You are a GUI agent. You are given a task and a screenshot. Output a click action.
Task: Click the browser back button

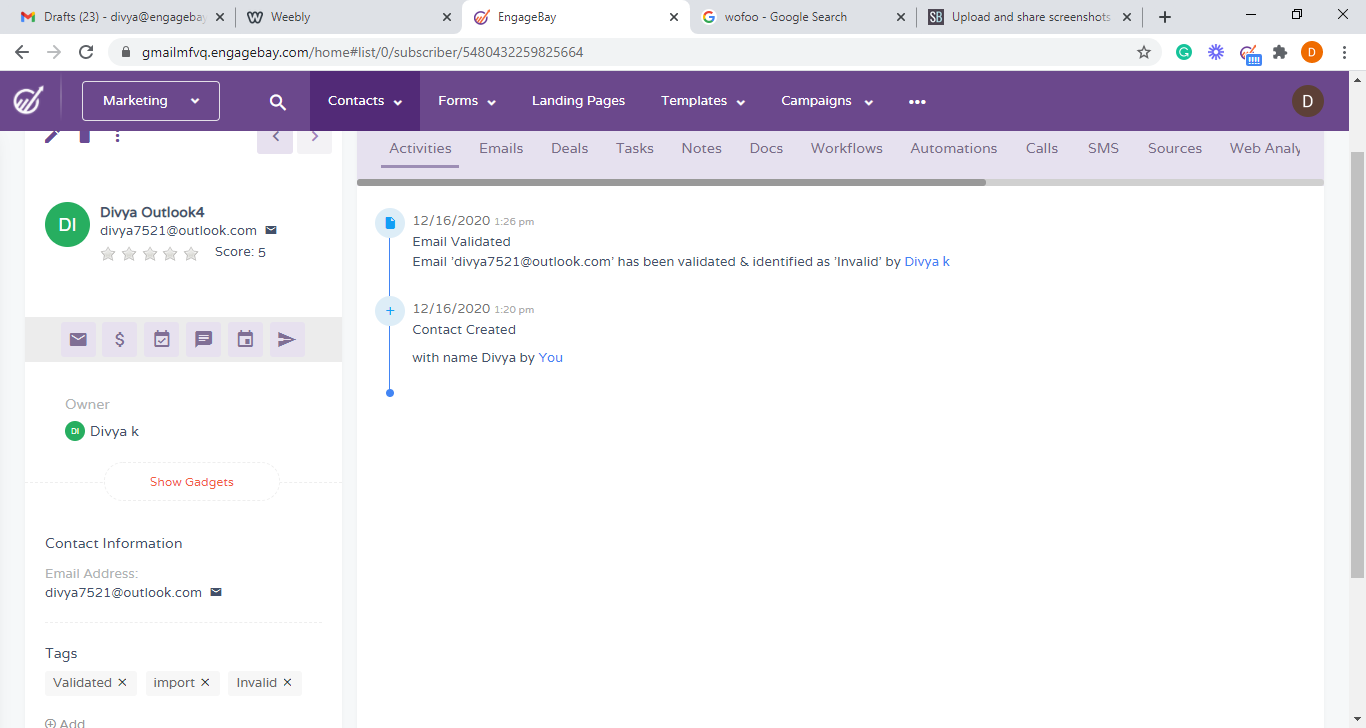(x=22, y=52)
